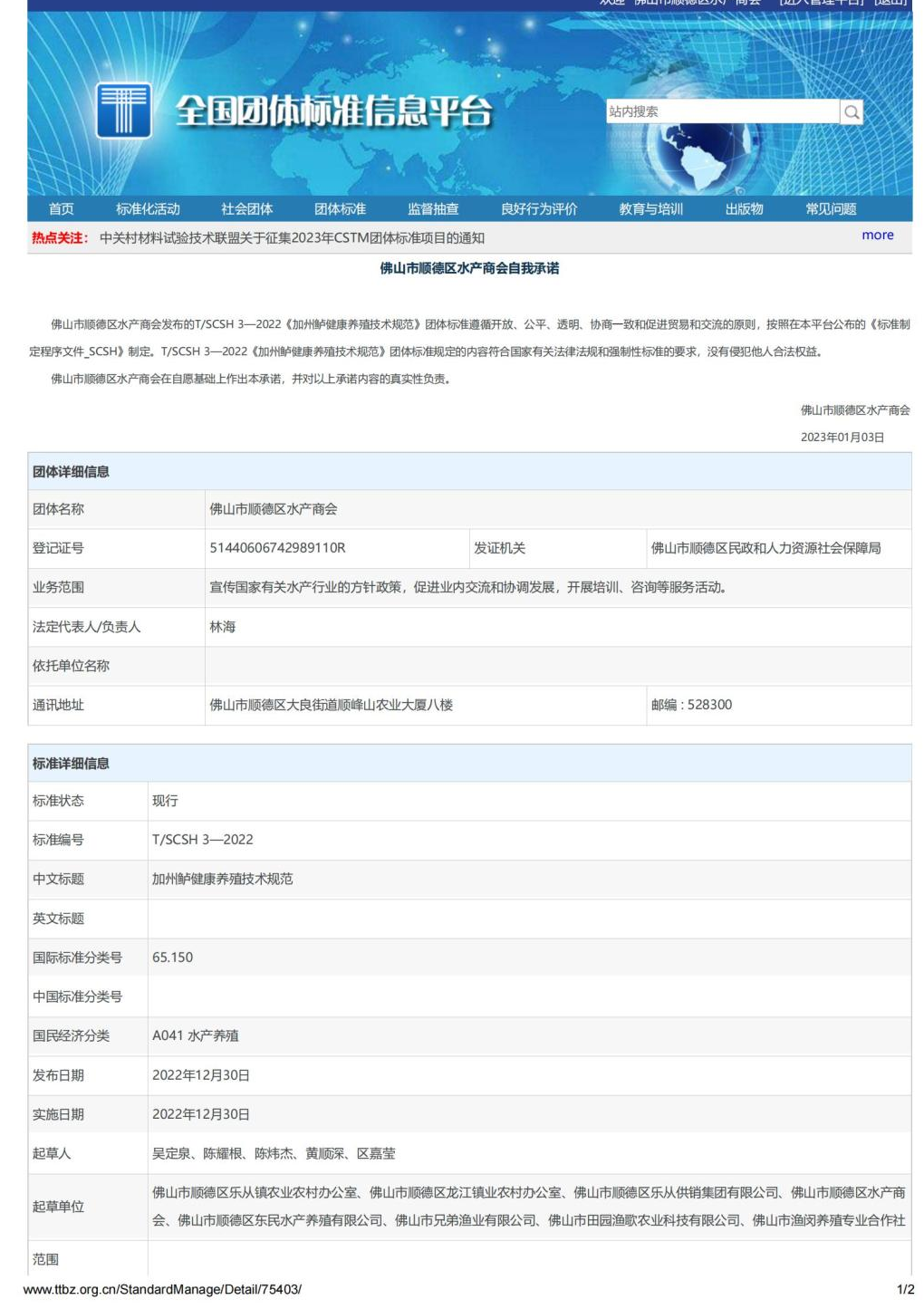
Task: Click the more link for hot news
Action: [877, 236]
